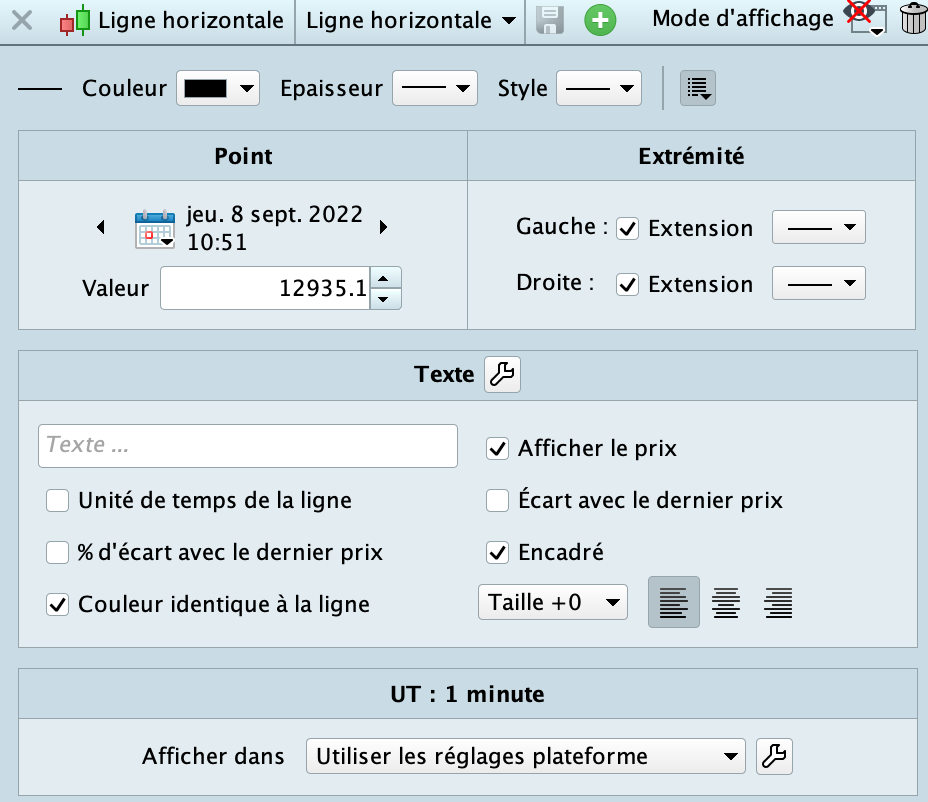Expand 'Utiliser les réglages plateforme' dropdown
The height and width of the screenshot is (802, 928).
coord(525,757)
